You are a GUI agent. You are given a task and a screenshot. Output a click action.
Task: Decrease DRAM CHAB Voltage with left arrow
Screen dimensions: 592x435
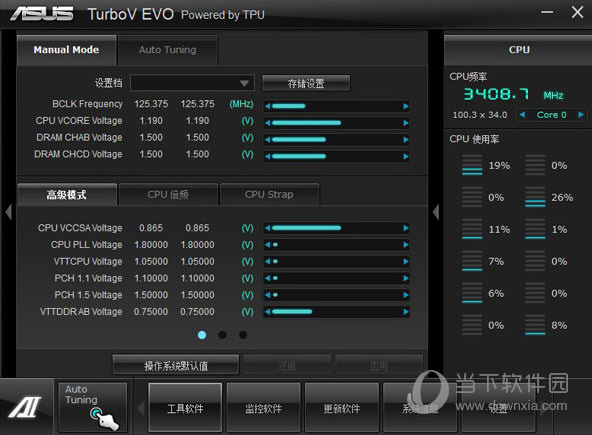267,140
